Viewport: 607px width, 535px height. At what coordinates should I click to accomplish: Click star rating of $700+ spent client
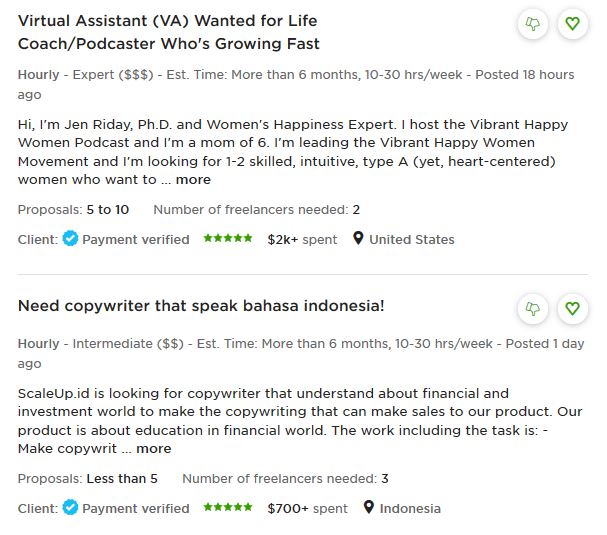pos(228,508)
